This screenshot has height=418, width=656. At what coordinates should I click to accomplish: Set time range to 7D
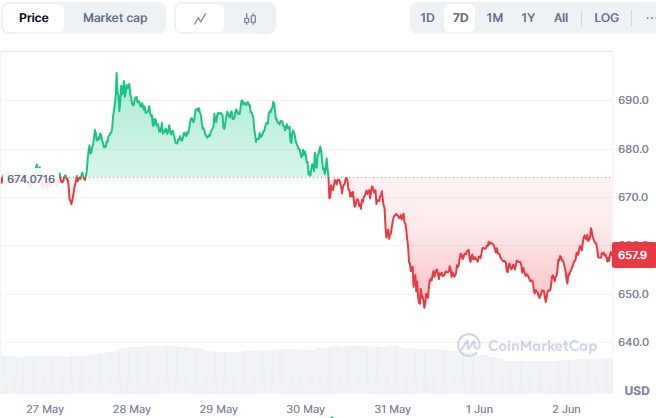coord(460,18)
